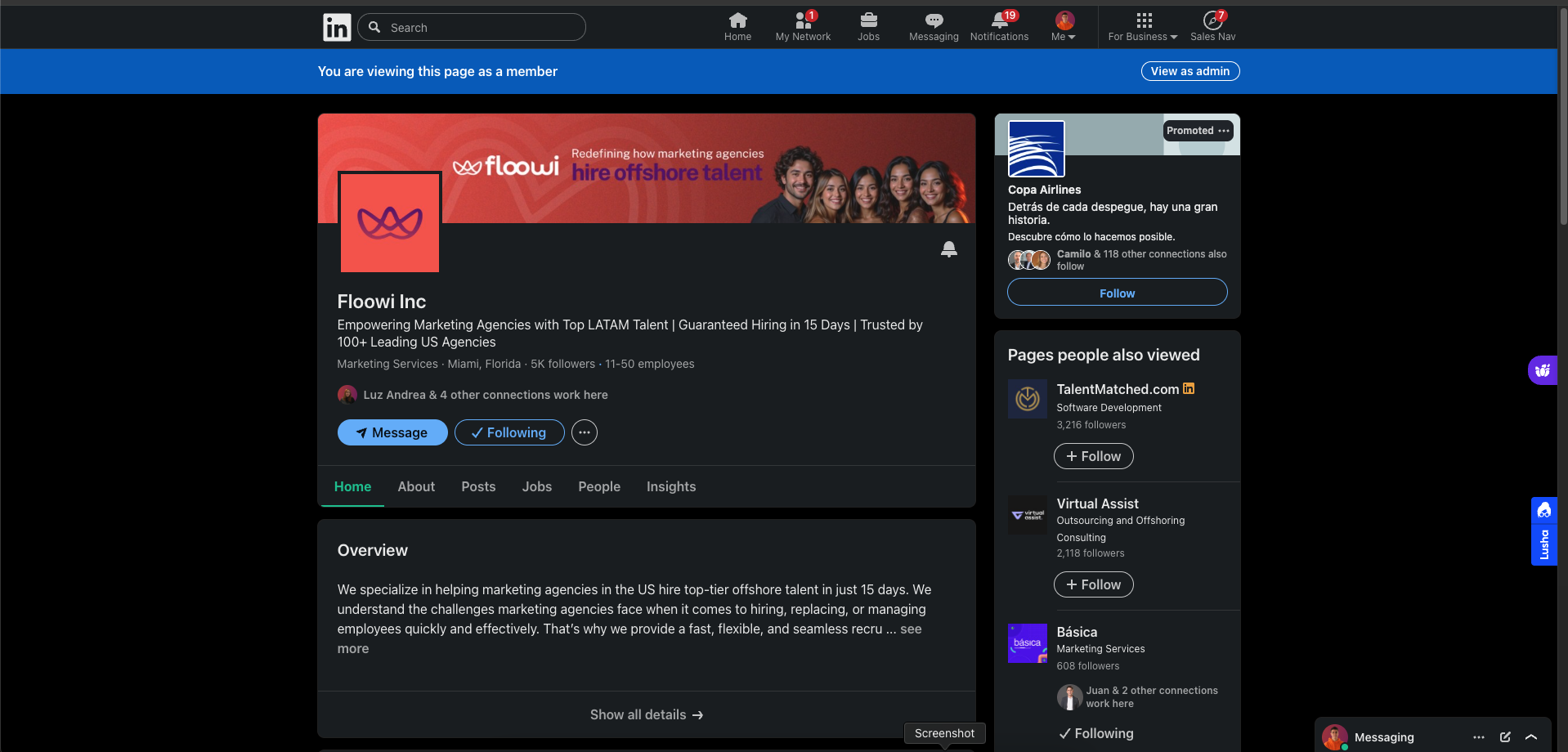The width and height of the screenshot is (1568, 752).
Task: Enable following for TalentMatched.com
Action: [1093, 456]
